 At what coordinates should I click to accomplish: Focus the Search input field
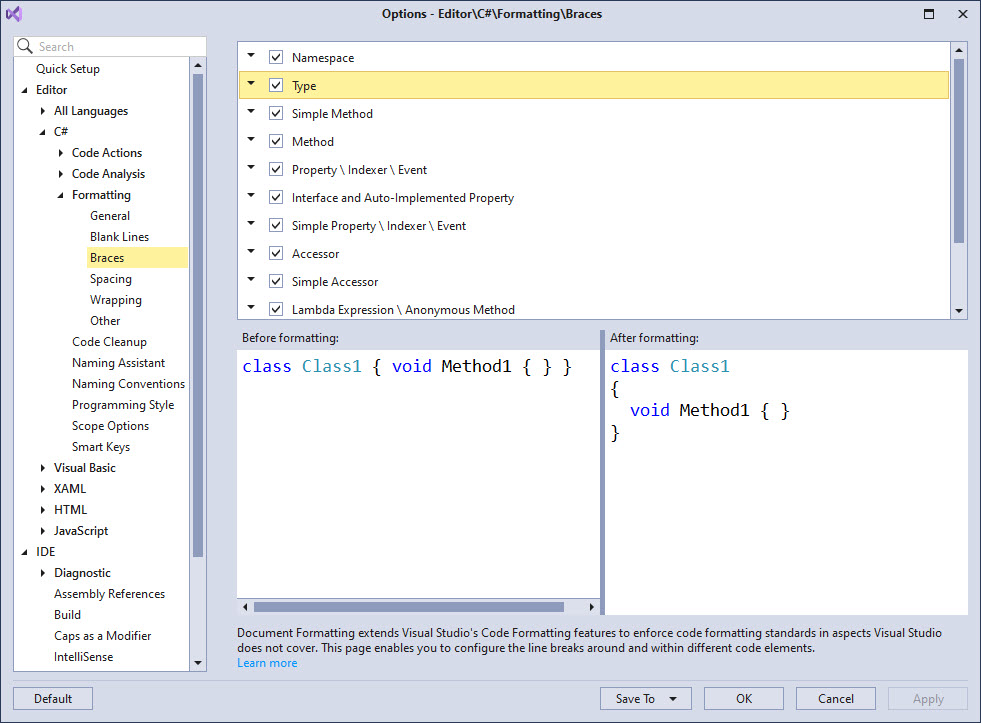118,47
